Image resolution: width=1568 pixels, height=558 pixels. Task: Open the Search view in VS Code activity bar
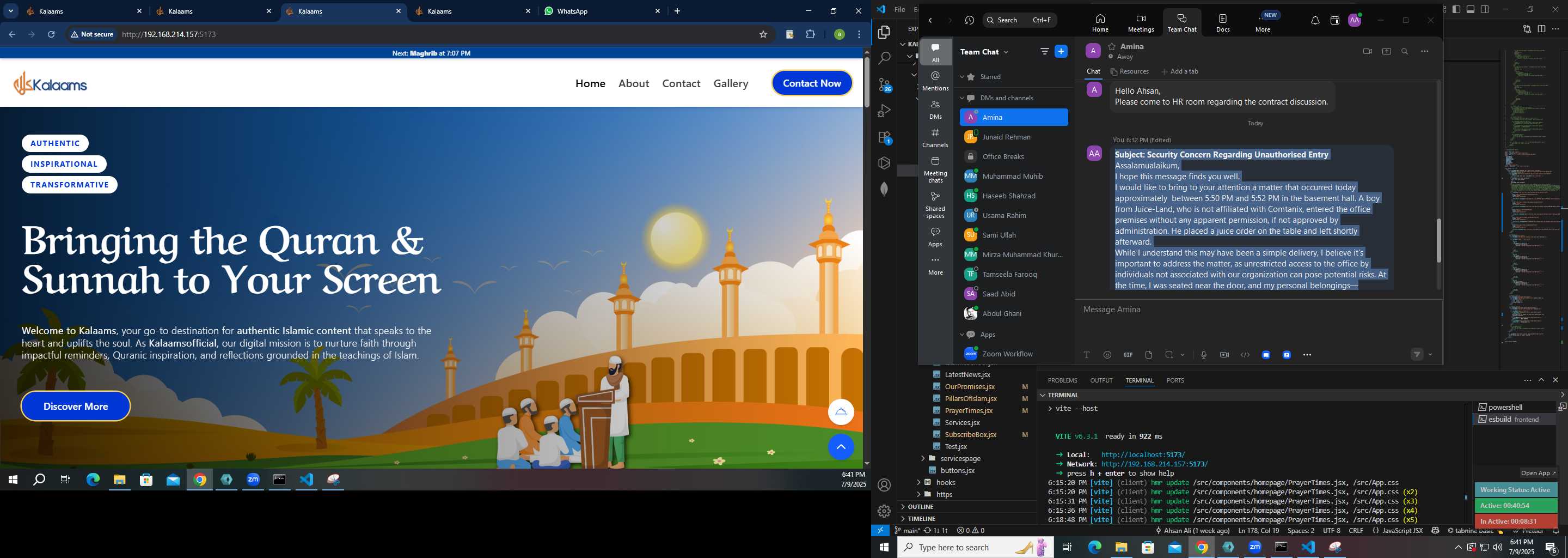point(884,58)
